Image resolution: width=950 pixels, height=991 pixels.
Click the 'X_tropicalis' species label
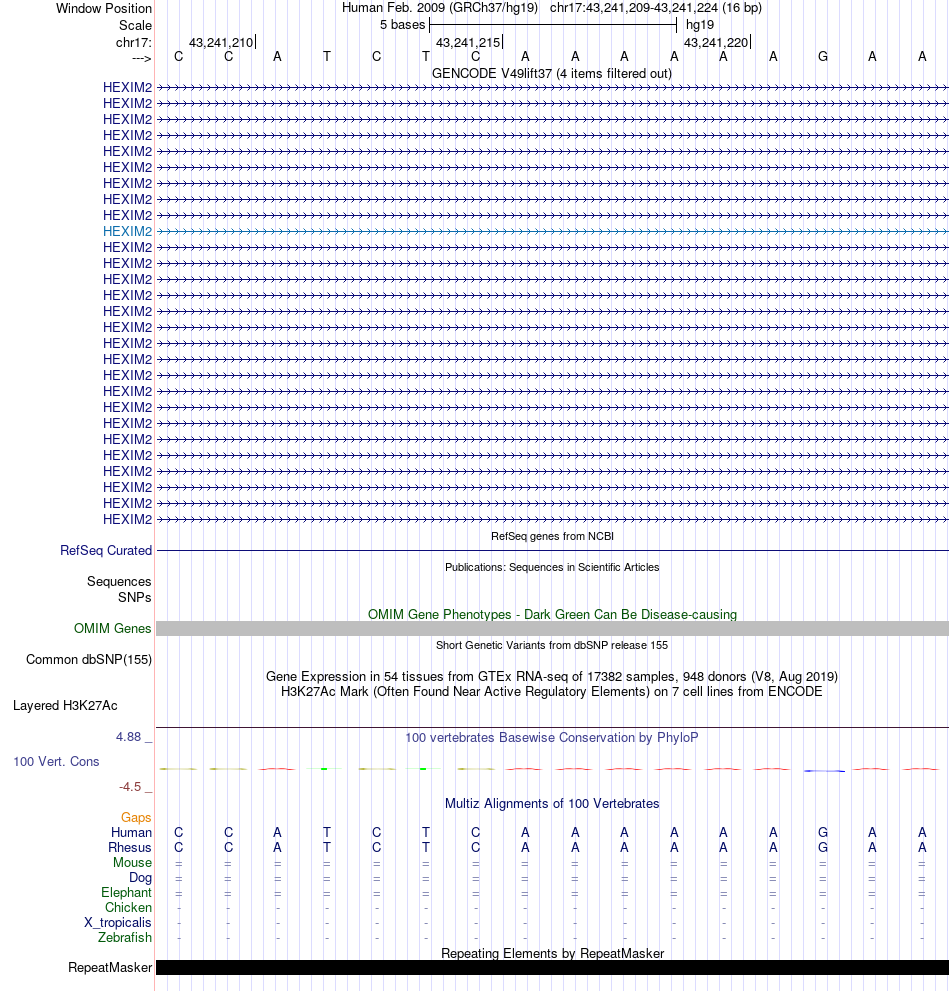coord(118,923)
